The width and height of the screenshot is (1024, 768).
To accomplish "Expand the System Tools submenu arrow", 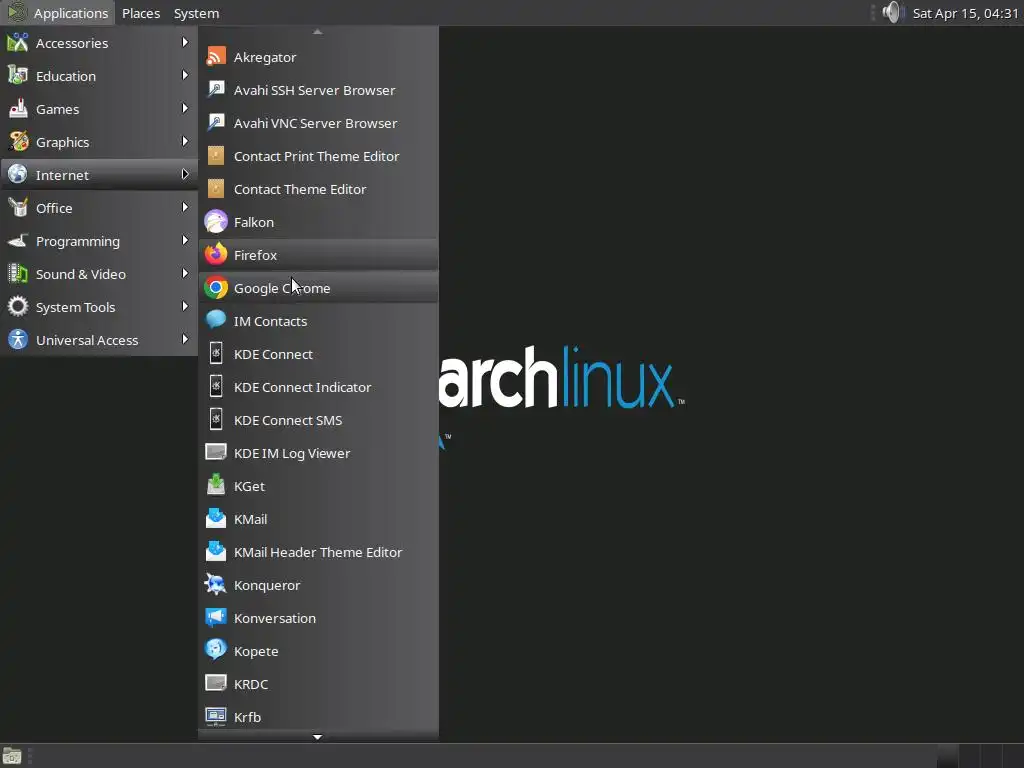I will (x=185, y=307).
